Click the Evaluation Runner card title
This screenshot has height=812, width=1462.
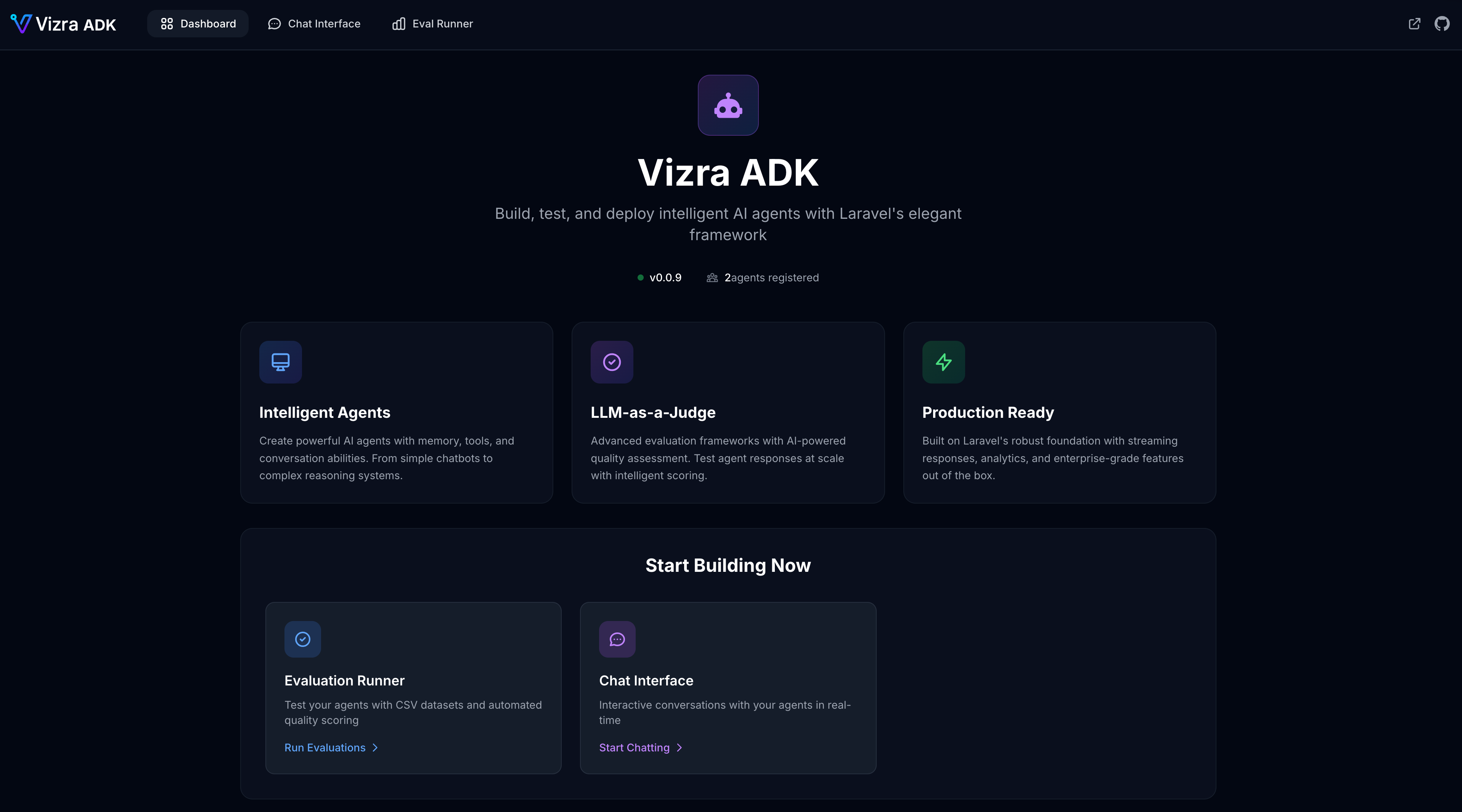[344, 681]
